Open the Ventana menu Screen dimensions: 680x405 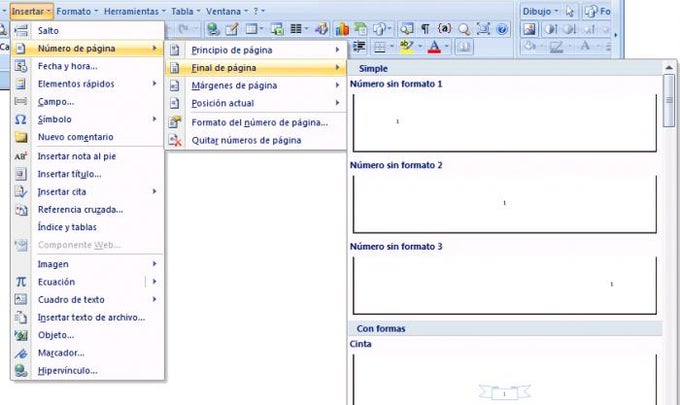click(227, 11)
